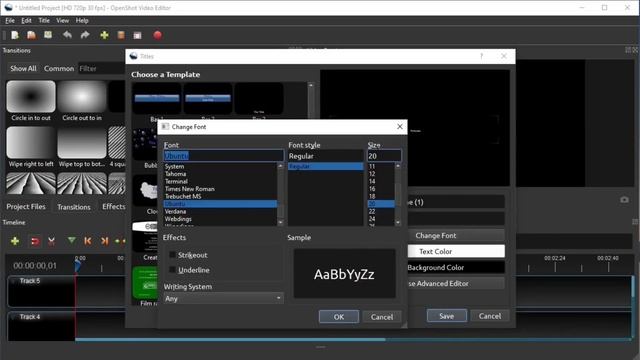Switch to the Effects tab
The height and width of the screenshot is (360, 640).
(114, 207)
